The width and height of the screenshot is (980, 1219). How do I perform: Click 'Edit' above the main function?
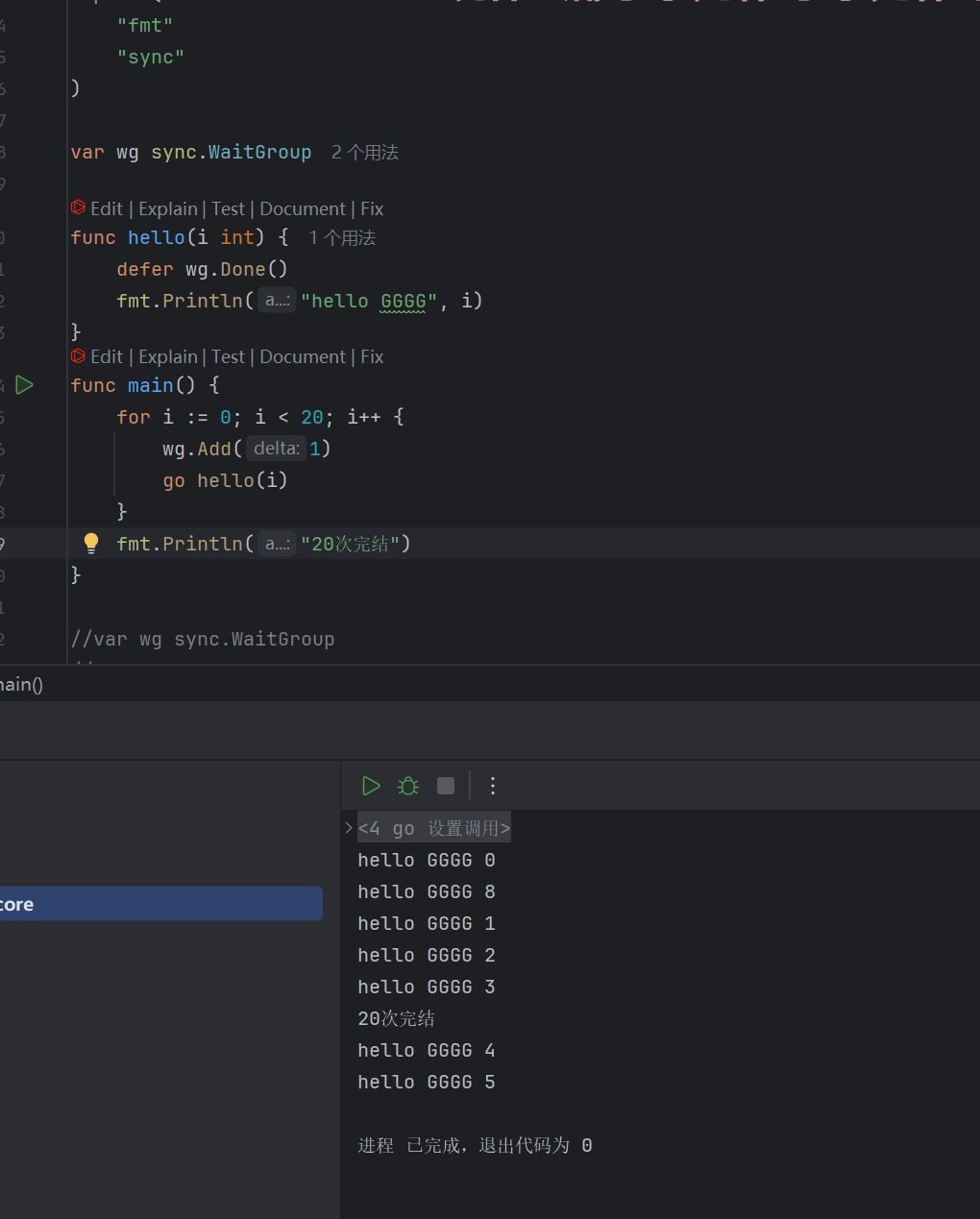[x=106, y=356]
